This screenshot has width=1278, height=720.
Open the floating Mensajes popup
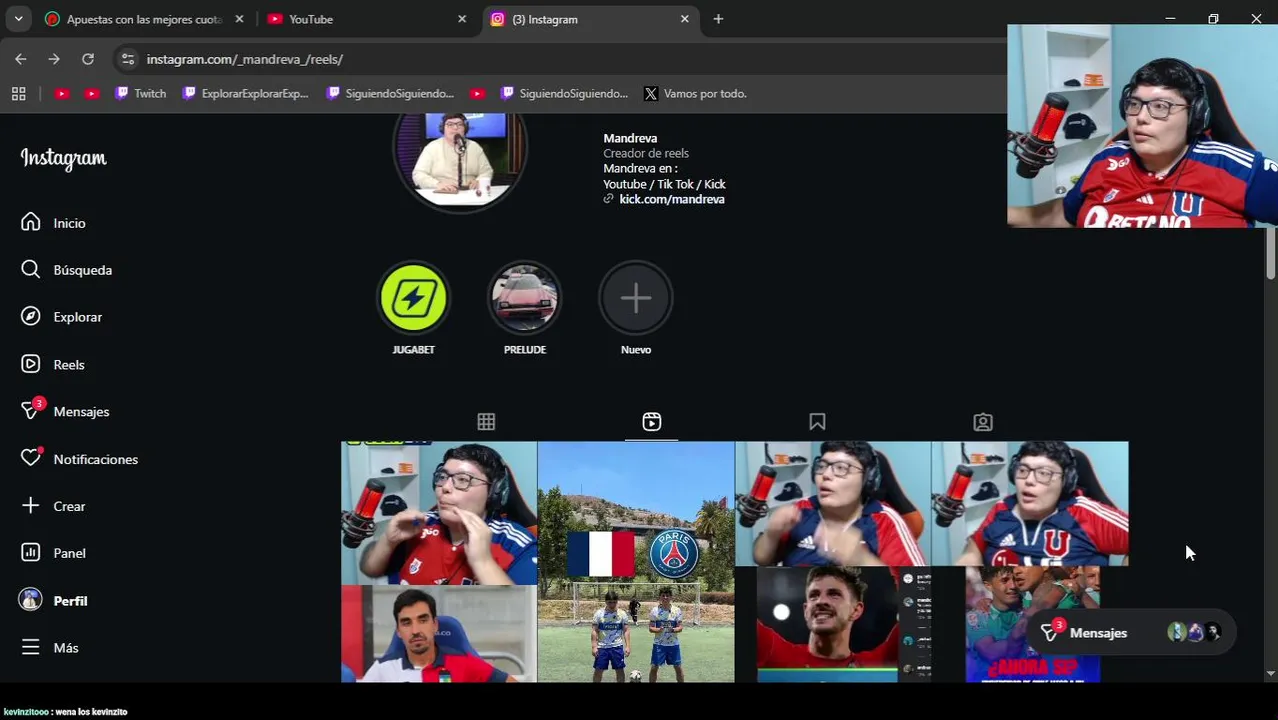click(x=1132, y=632)
